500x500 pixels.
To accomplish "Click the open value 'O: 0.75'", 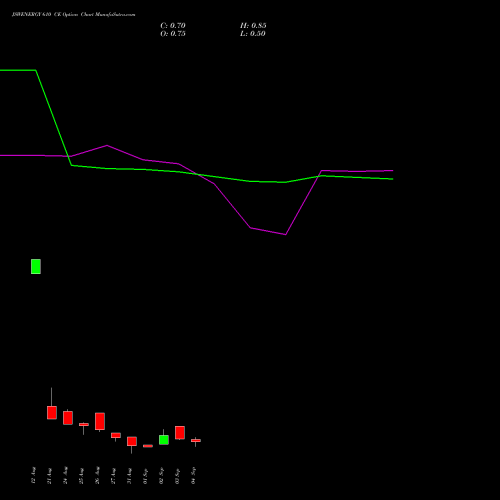I will [x=173, y=34].
